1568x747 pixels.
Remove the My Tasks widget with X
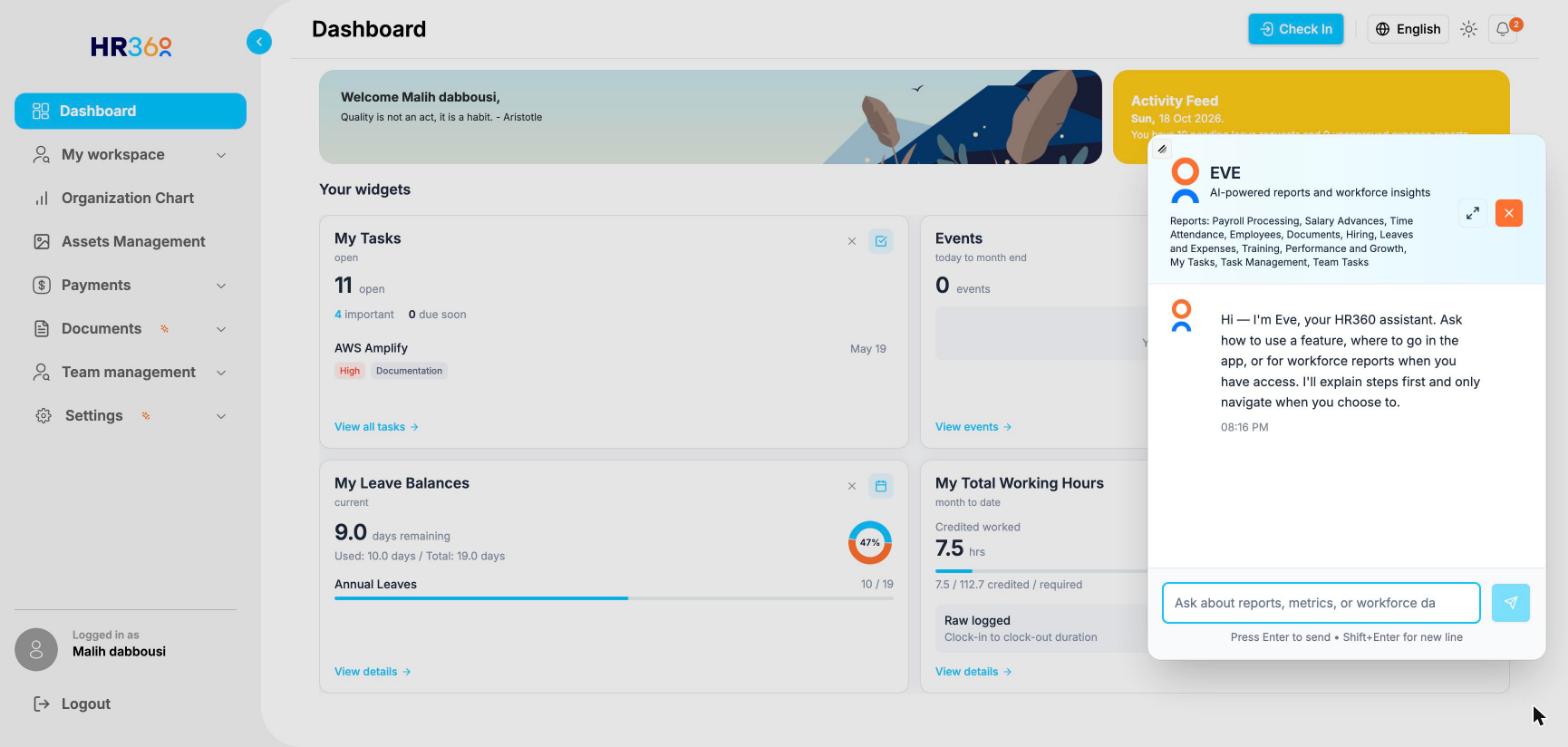click(852, 241)
